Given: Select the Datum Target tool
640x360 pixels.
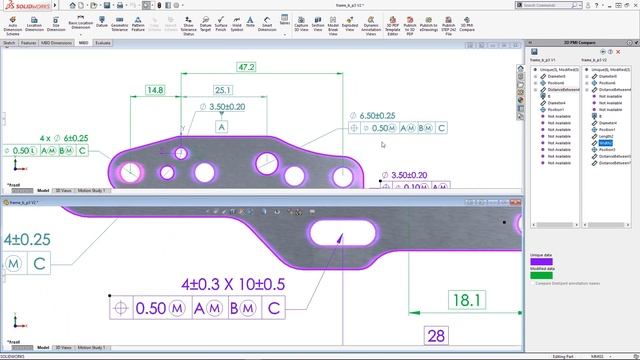Looking at the screenshot, I should [x=205, y=24].
